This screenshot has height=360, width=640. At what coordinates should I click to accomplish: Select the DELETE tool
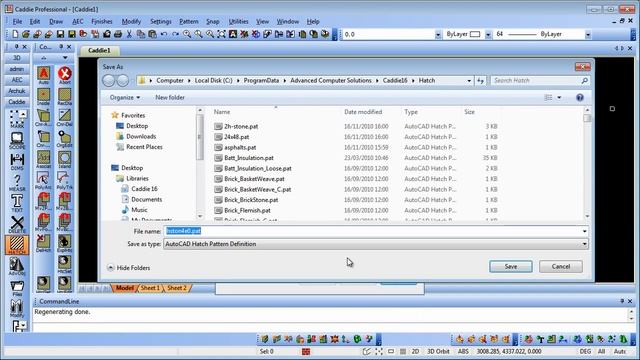[x=17, y=224]
